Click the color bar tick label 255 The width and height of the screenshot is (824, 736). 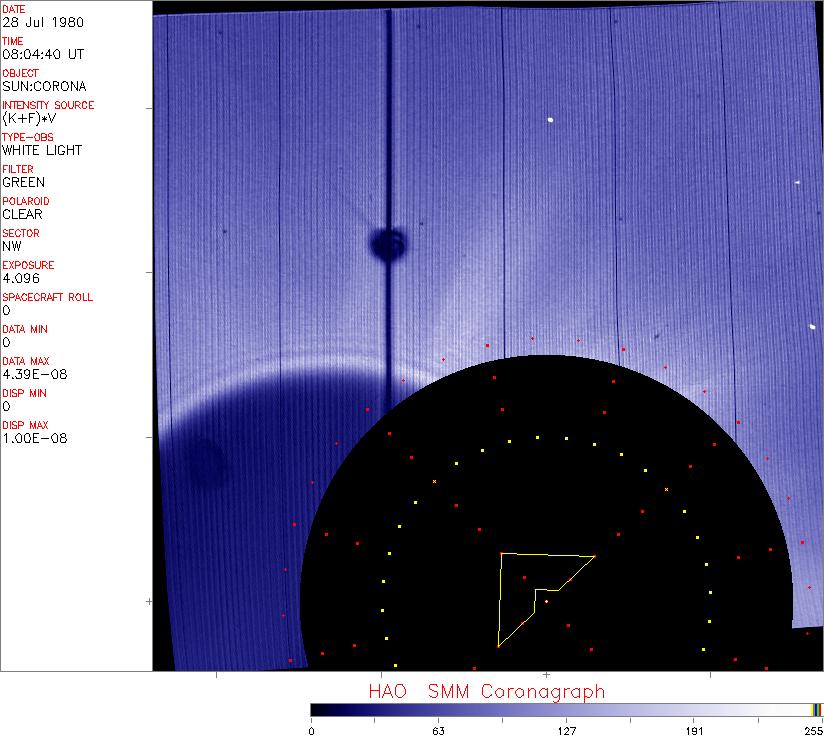[x=814, y=731]
